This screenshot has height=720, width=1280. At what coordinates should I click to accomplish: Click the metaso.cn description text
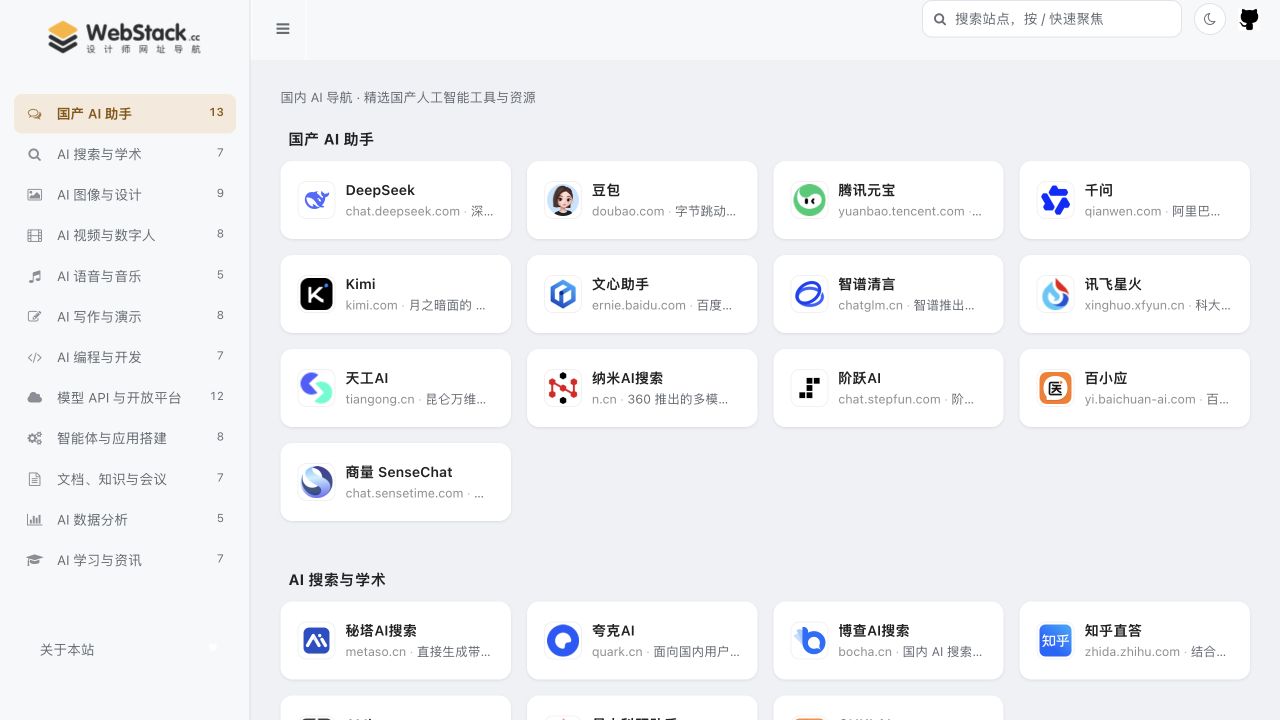tap(419, 652)
